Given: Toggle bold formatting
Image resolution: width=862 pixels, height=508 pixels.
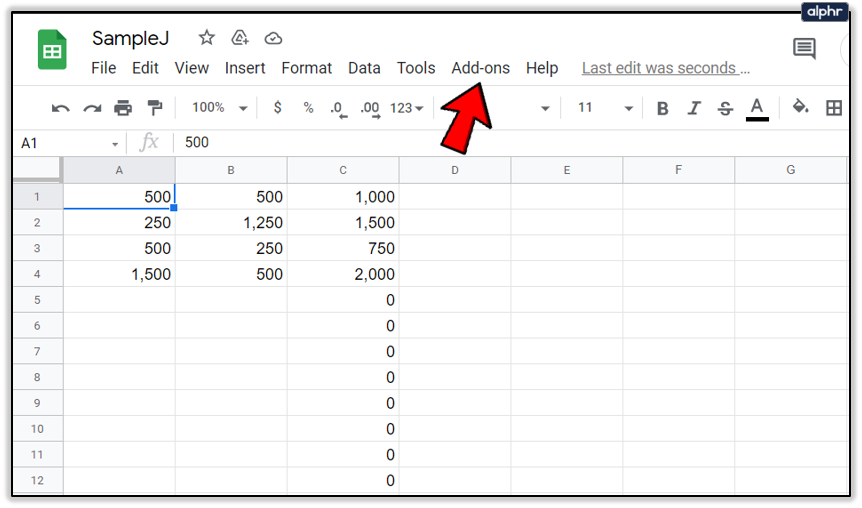Looking at the screenshot, I should point(662,108).
